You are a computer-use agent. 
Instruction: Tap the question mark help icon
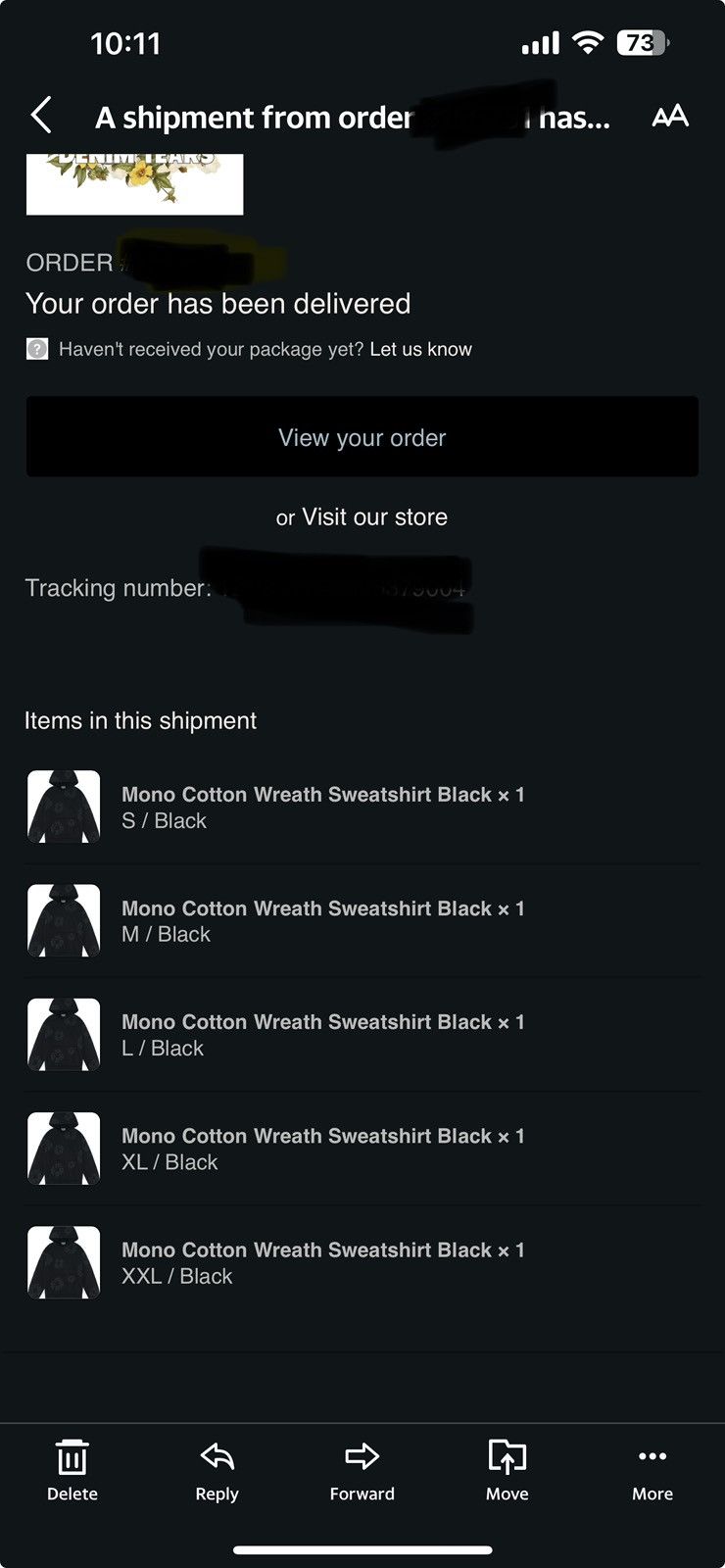[37, 349]
